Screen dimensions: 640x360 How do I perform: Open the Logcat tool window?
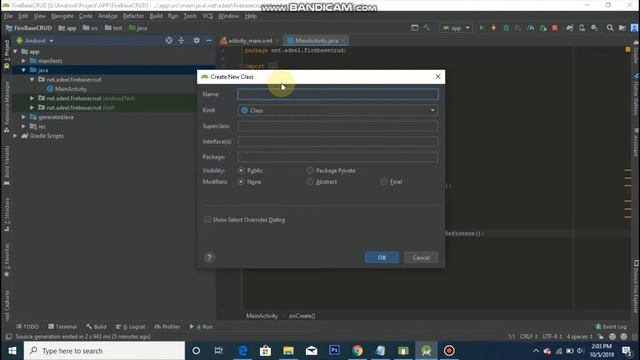point(131,327)
